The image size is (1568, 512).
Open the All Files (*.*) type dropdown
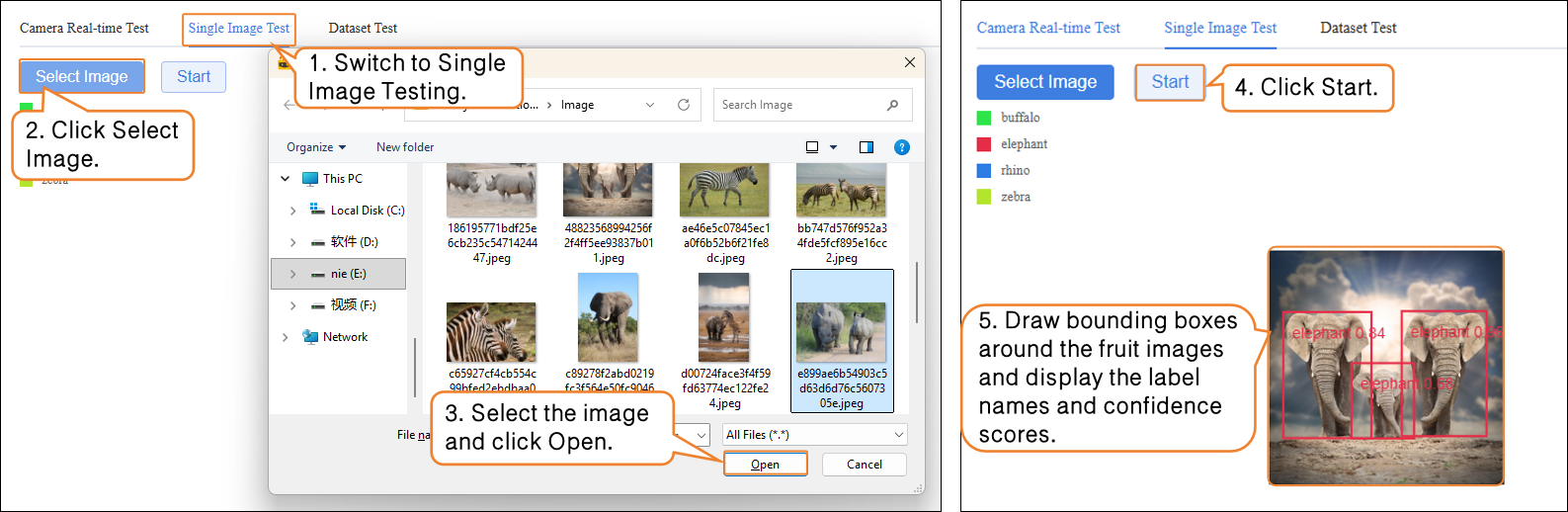814,435
